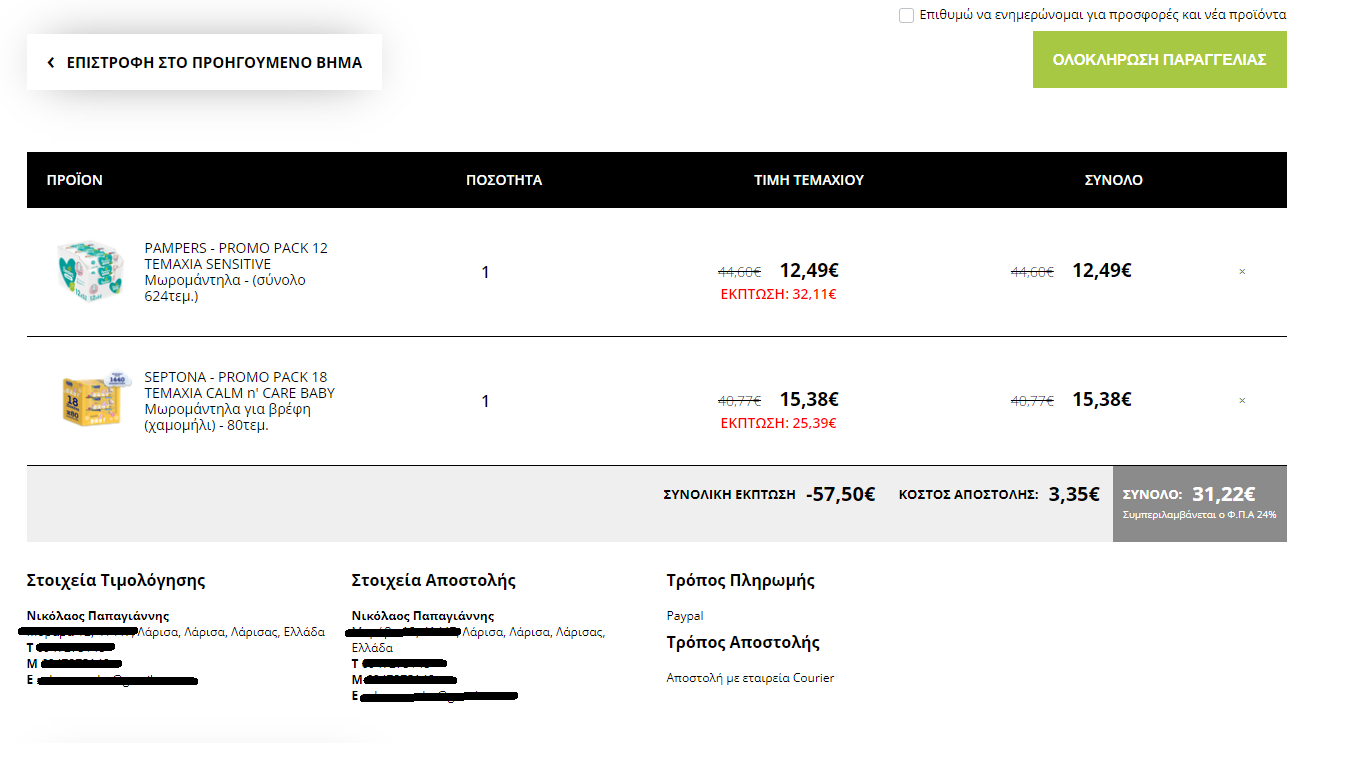Click the SEPTONA unit price 15,38€
This screenshot has width=1358, height=782.
(x=809, y=399)
